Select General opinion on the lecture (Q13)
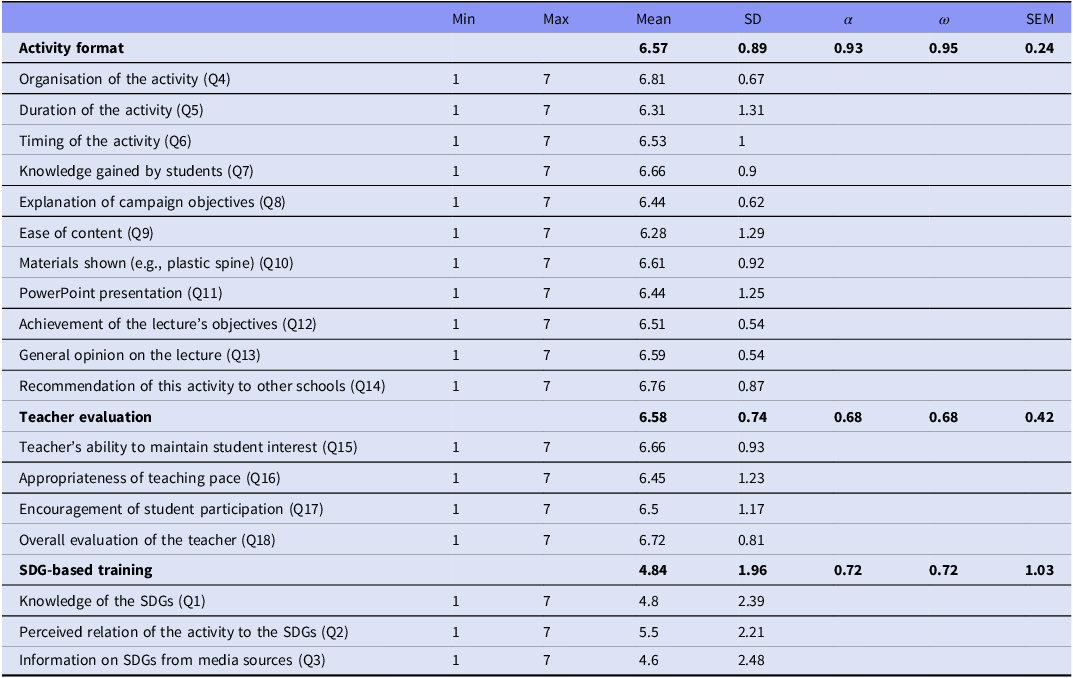The width and height of the screenshot is (1073, 678). [x=138, y=355]
